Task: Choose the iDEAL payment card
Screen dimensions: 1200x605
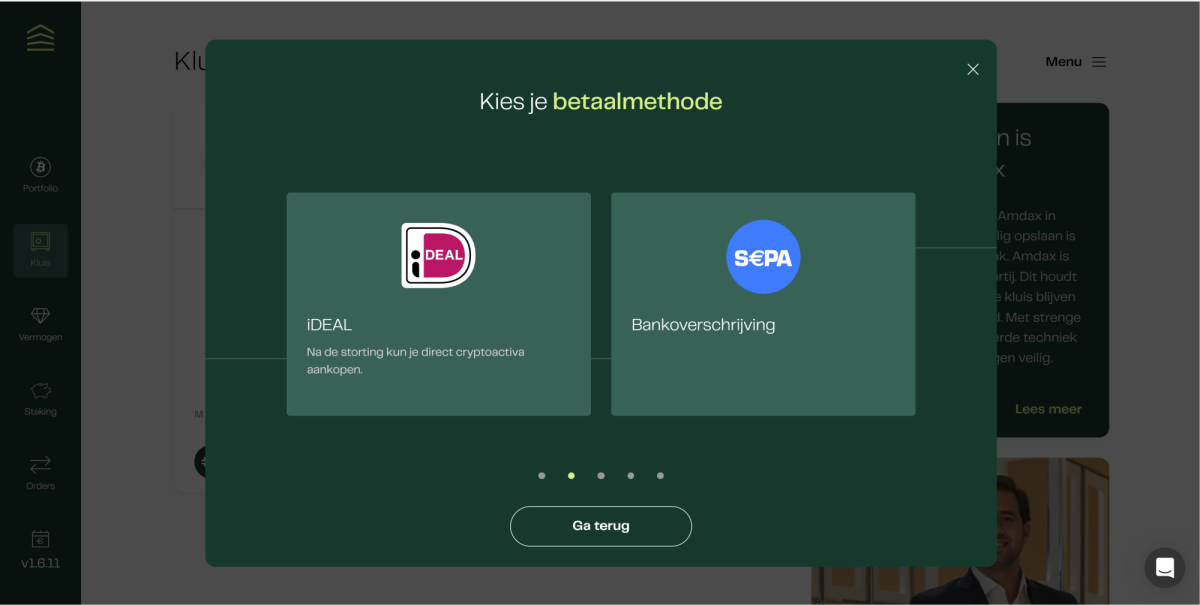Action: (x=439, y=304)
